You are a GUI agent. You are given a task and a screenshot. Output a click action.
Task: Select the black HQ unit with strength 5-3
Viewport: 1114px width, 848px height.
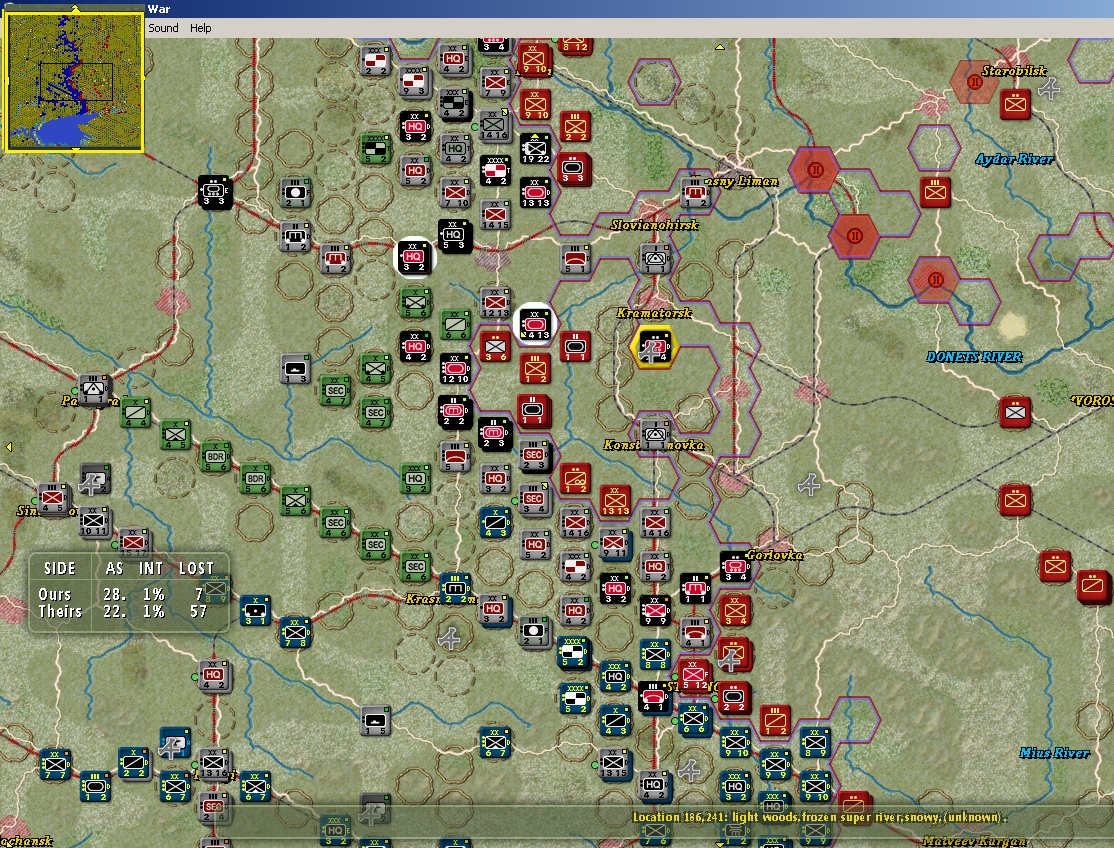point(455,237)
